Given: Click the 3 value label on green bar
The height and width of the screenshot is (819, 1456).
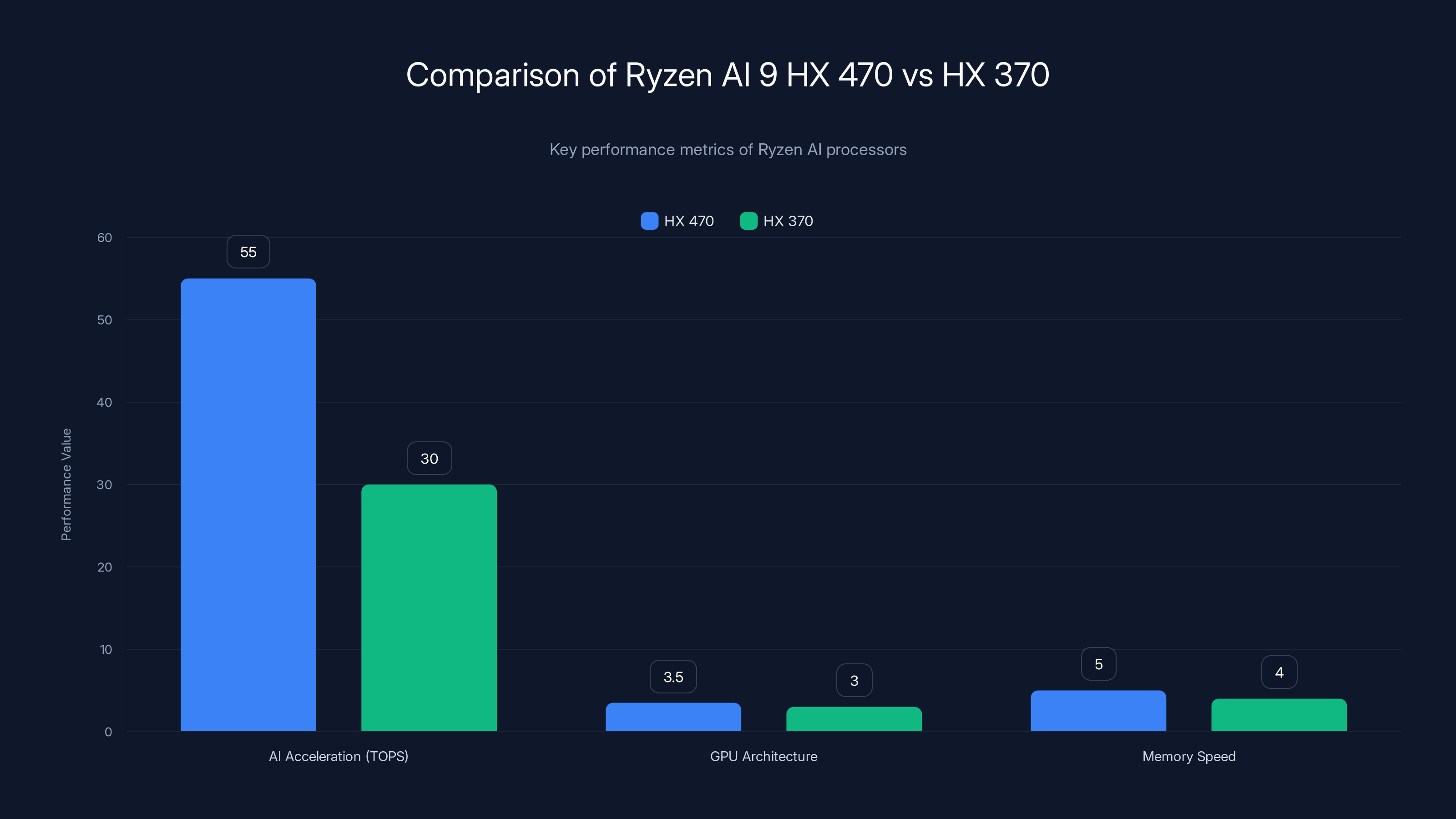Looking at the screenshot, I should [854, 681].
